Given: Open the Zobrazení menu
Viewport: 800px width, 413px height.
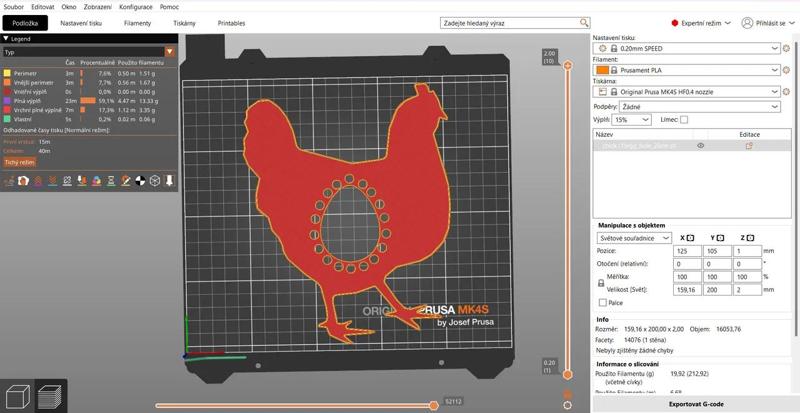Looking at the screenshot, I should [x=97, y=7].
